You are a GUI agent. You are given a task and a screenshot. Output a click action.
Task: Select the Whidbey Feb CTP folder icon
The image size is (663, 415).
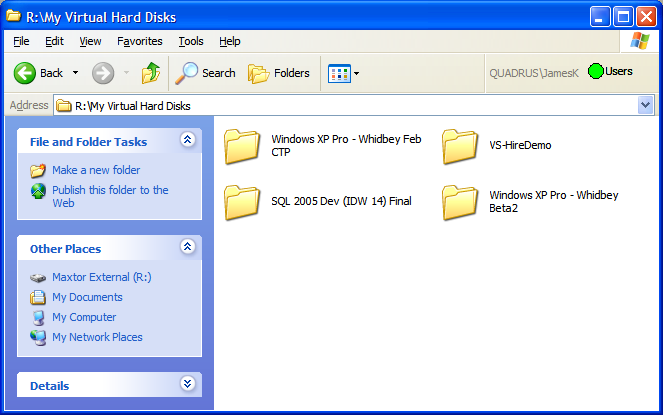click(x=242, y=146)
